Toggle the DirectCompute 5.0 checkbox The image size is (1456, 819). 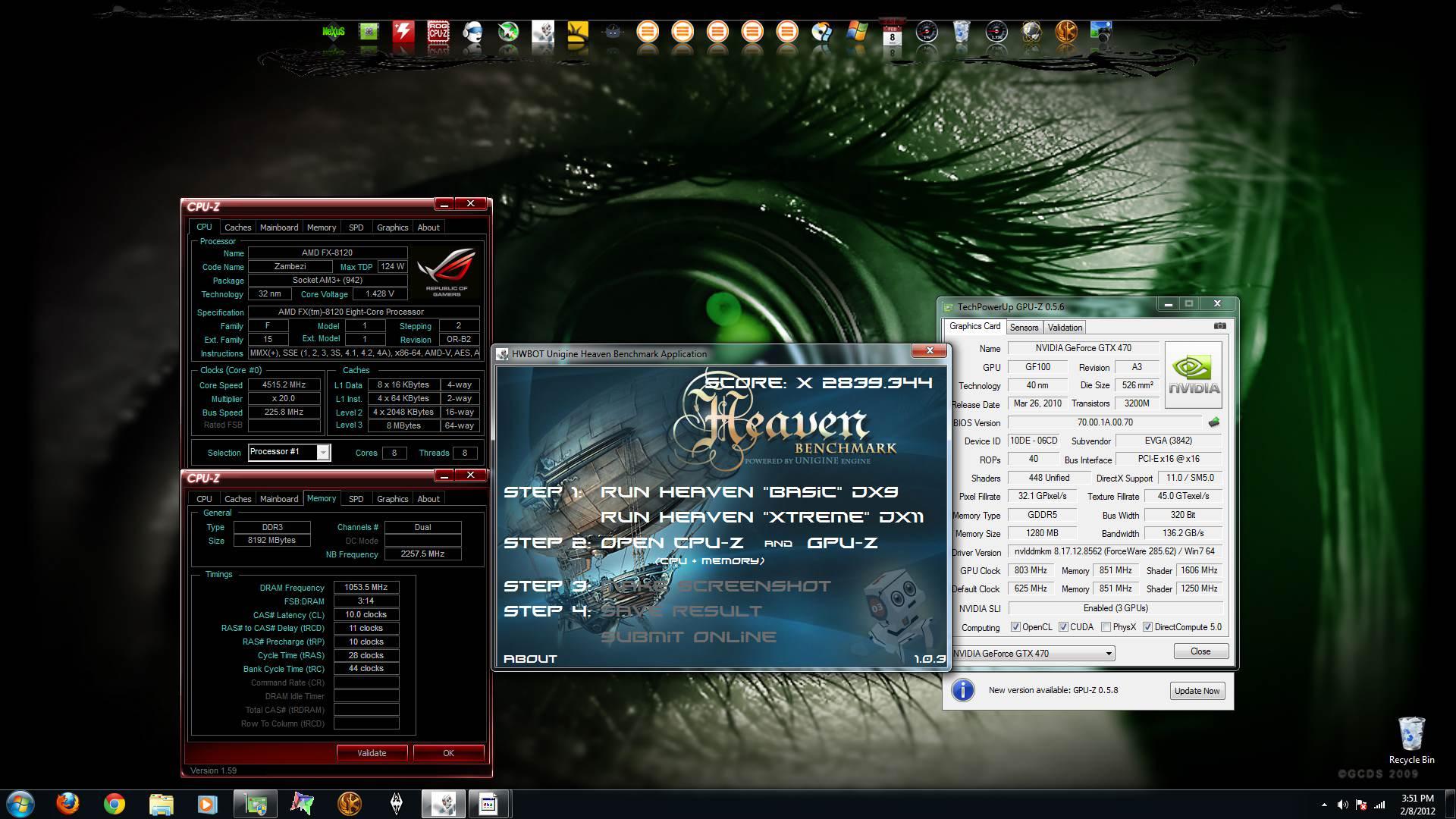click(1147, 627)
